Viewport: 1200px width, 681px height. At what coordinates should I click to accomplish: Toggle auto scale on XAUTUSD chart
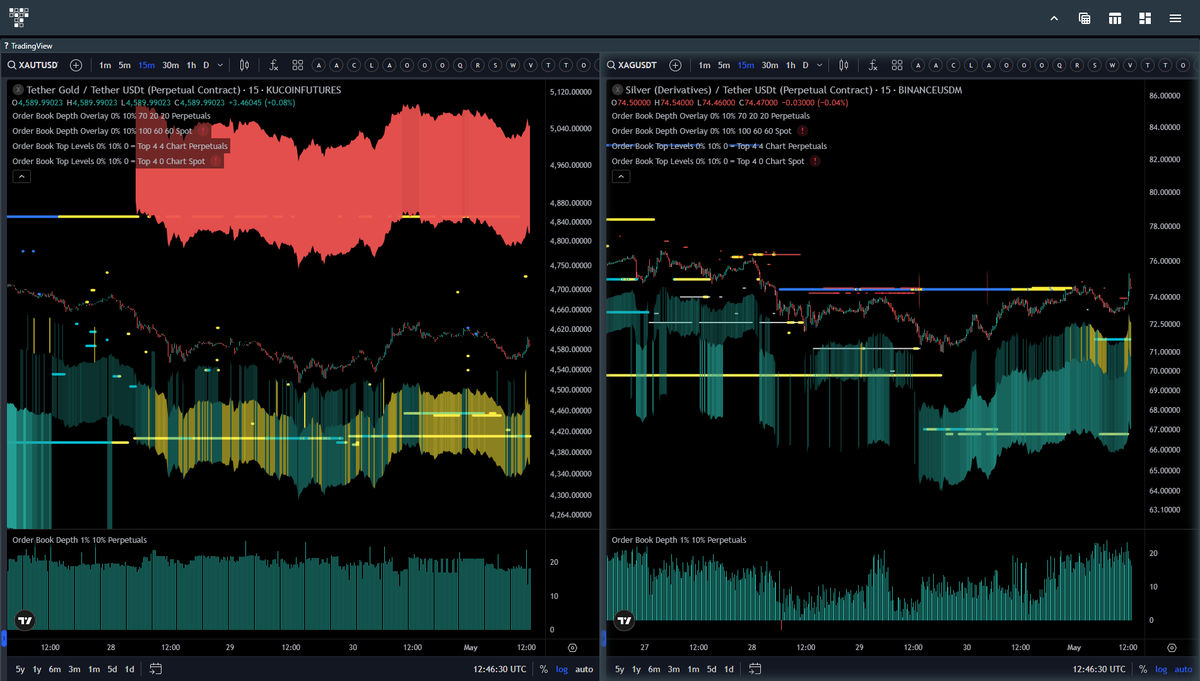pyautogui.click(x=584, y=669)
